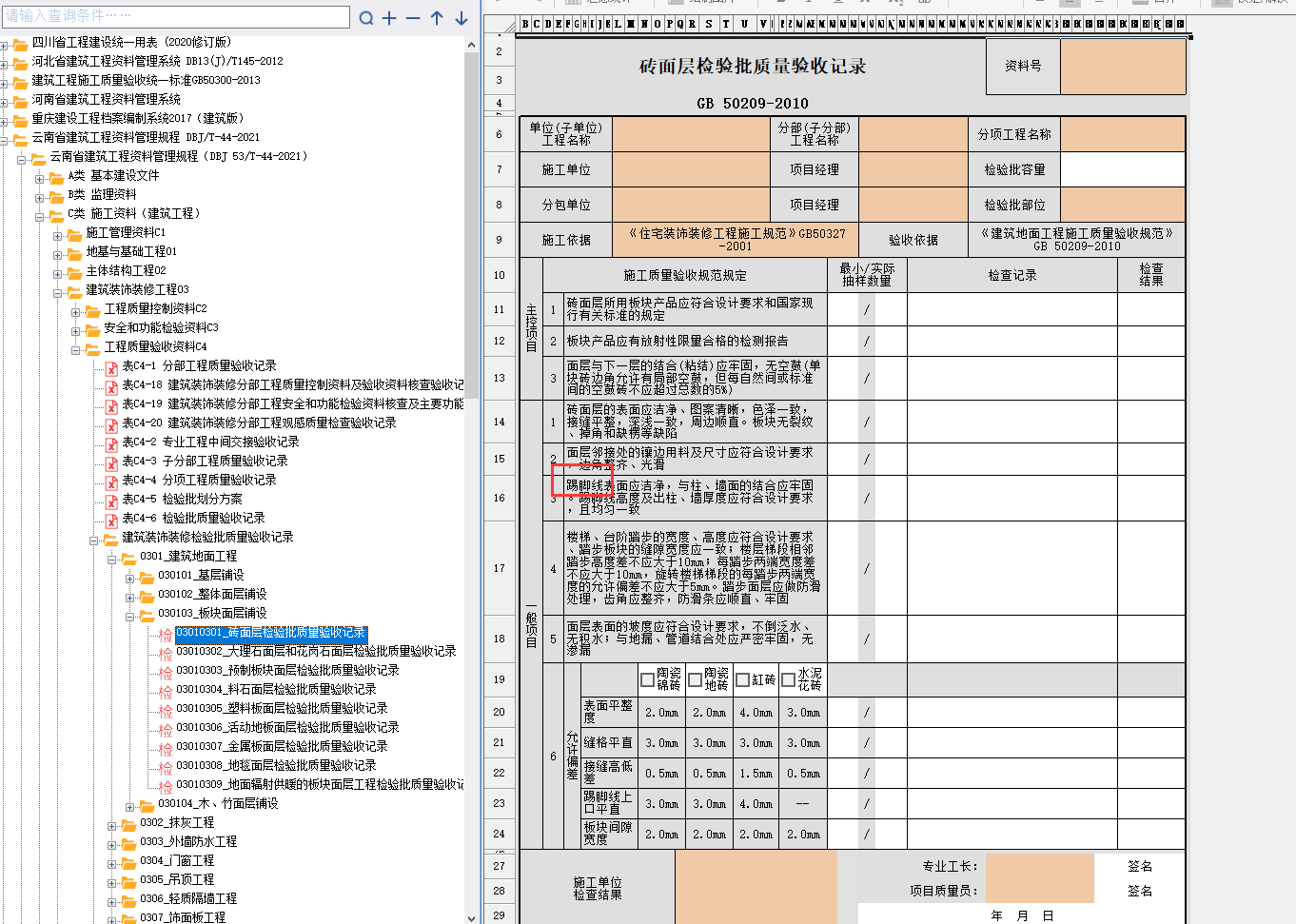
Task: Expand the 030104_木、竹面层铺设 folder
Action: pyautogui.click(x=130, y=806)
